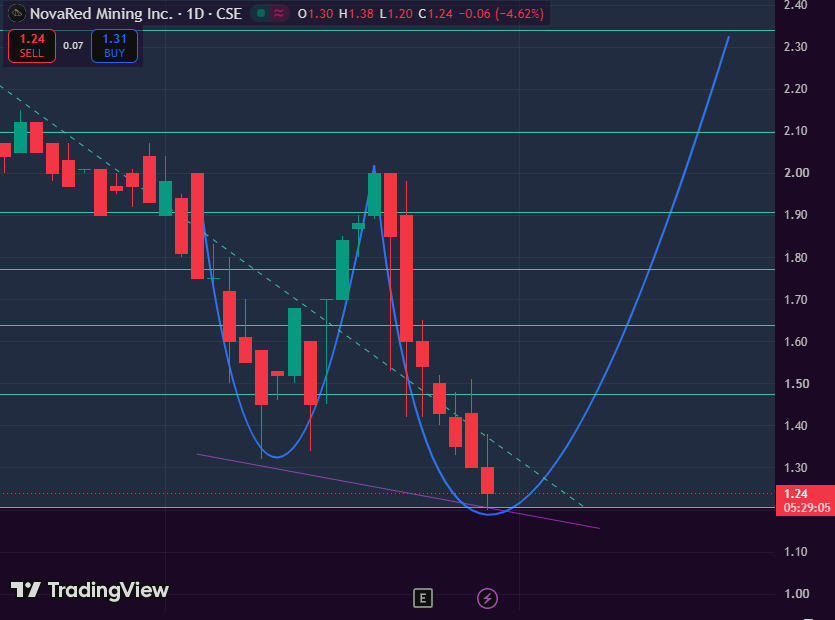The width and height of the screenshot is (835, 620).
Task: Open the purple lightning event marker
Action: pos(487,598)
